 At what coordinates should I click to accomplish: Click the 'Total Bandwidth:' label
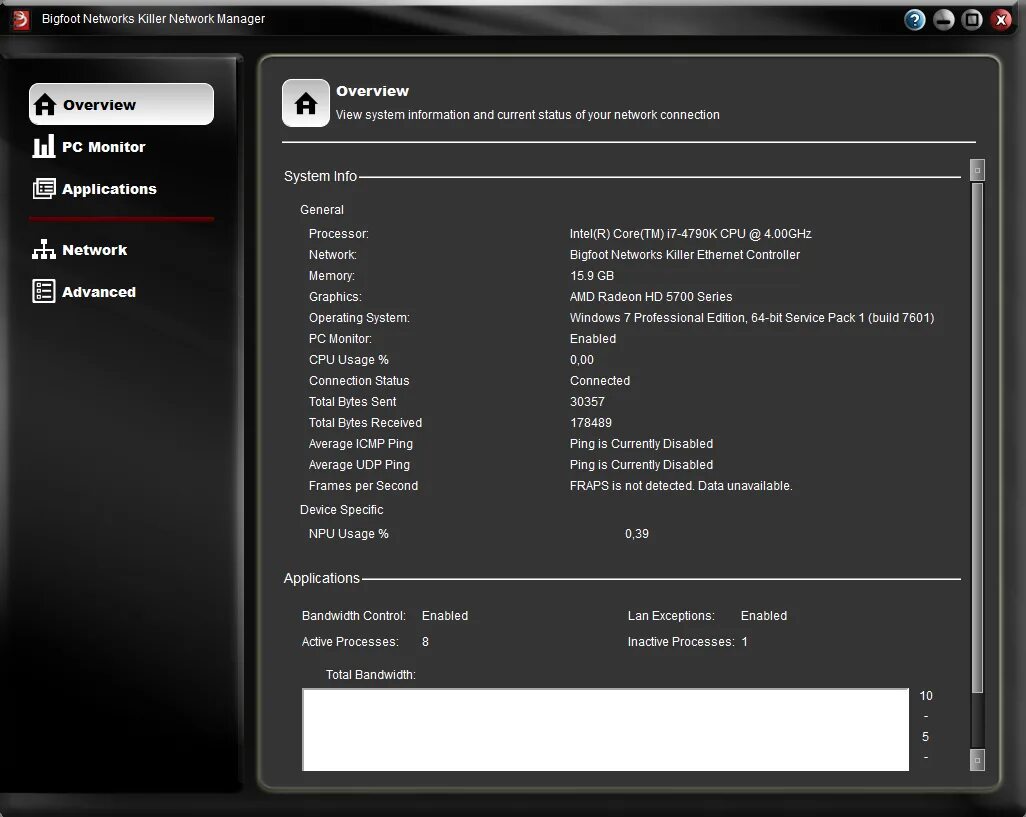point(370,674)
